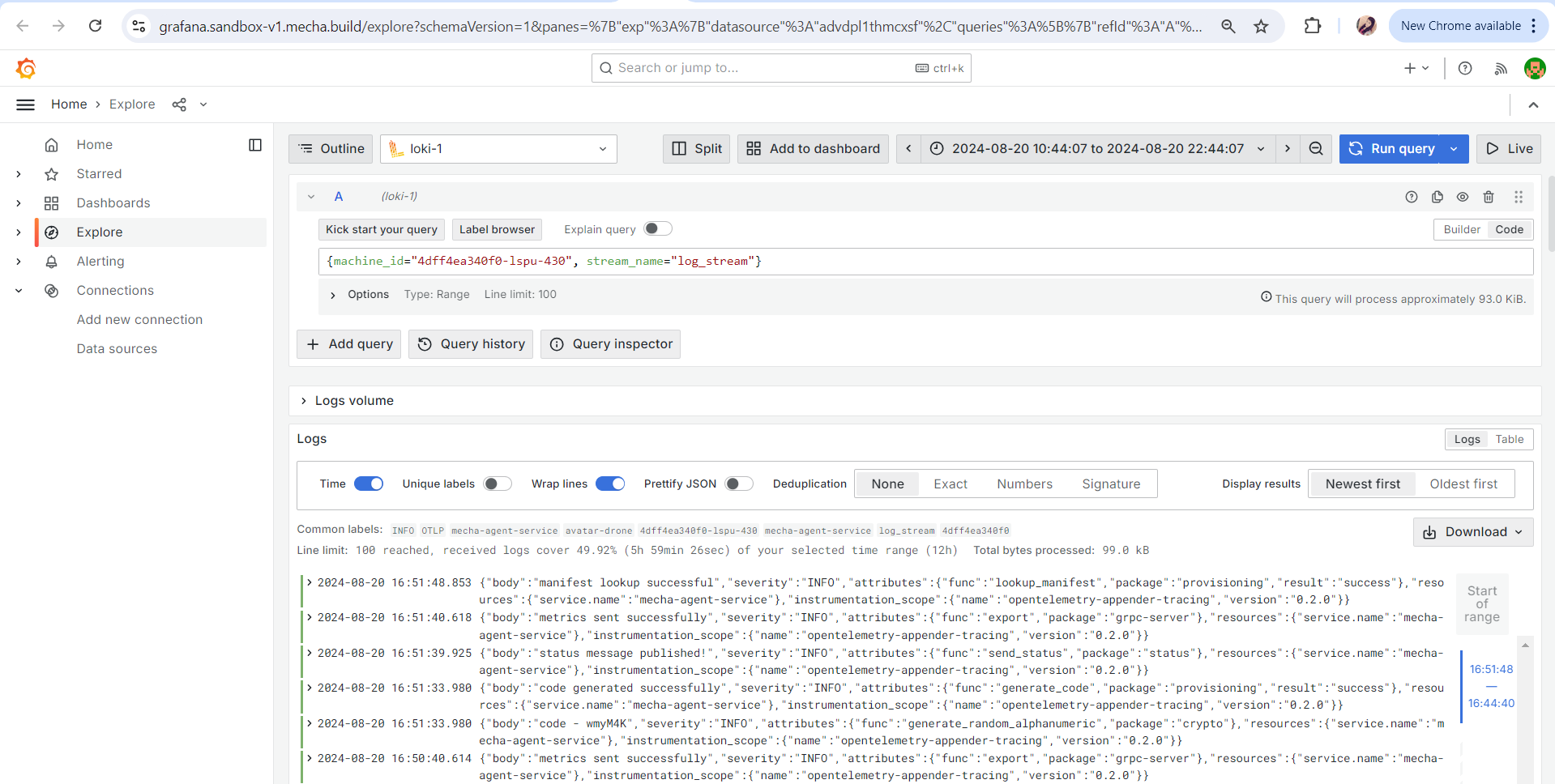
Task: Open the Grafana user avatar menu
Action: 1535,68
